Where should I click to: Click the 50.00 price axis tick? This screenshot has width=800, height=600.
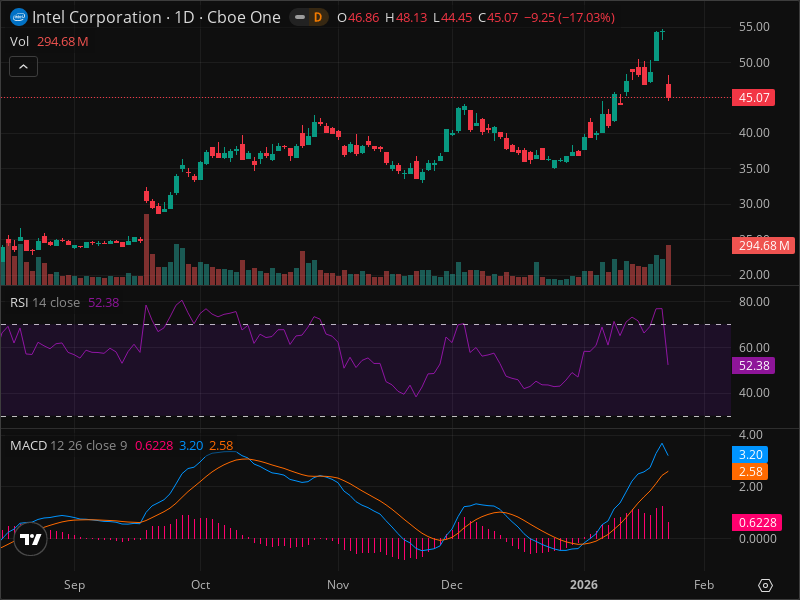click(x=754, y=63)
